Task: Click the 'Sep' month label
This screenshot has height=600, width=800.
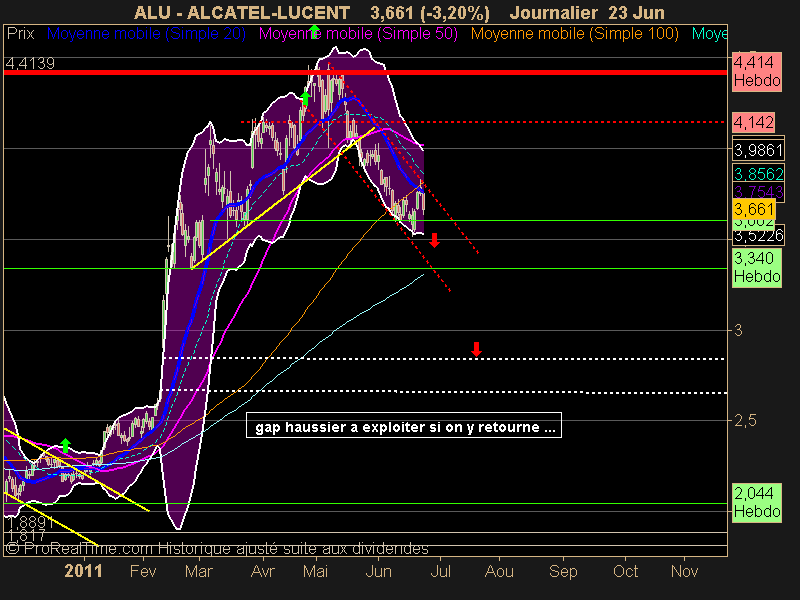Action: 563,571
